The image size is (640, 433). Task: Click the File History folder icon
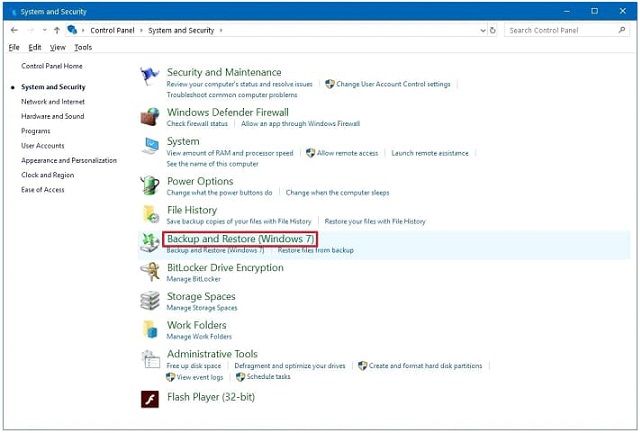(x=150, y=214)
